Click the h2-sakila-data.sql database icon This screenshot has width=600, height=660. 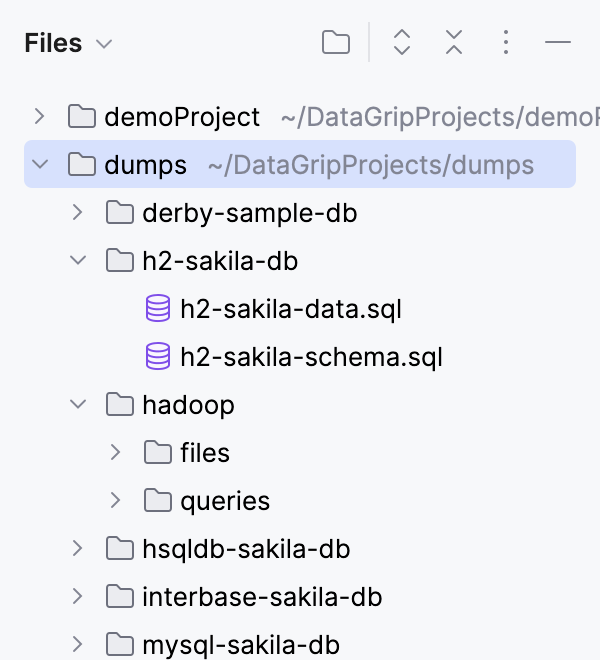click(158, 309)
